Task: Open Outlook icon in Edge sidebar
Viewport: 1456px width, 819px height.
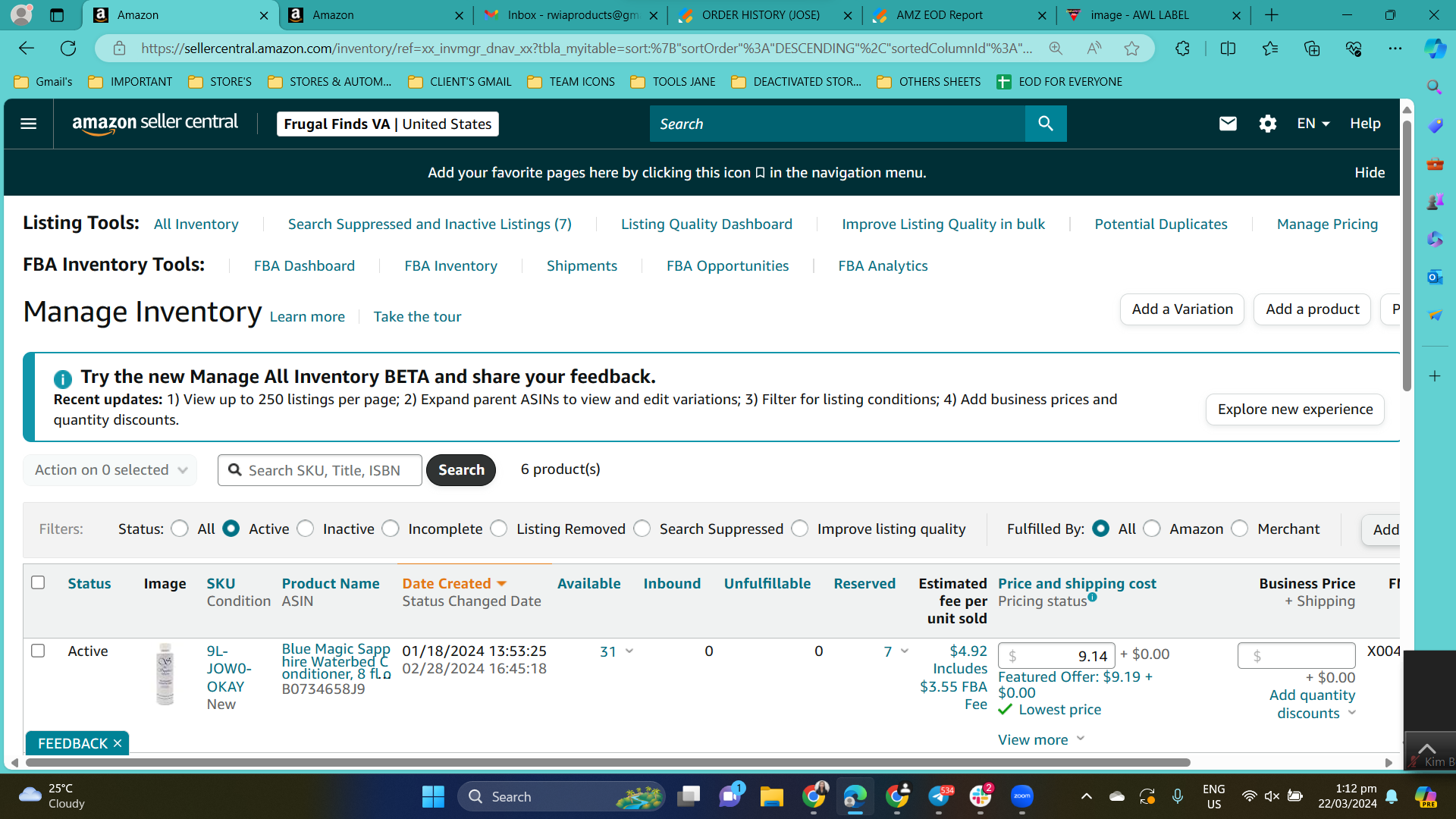Action: tap(1435, 278)
